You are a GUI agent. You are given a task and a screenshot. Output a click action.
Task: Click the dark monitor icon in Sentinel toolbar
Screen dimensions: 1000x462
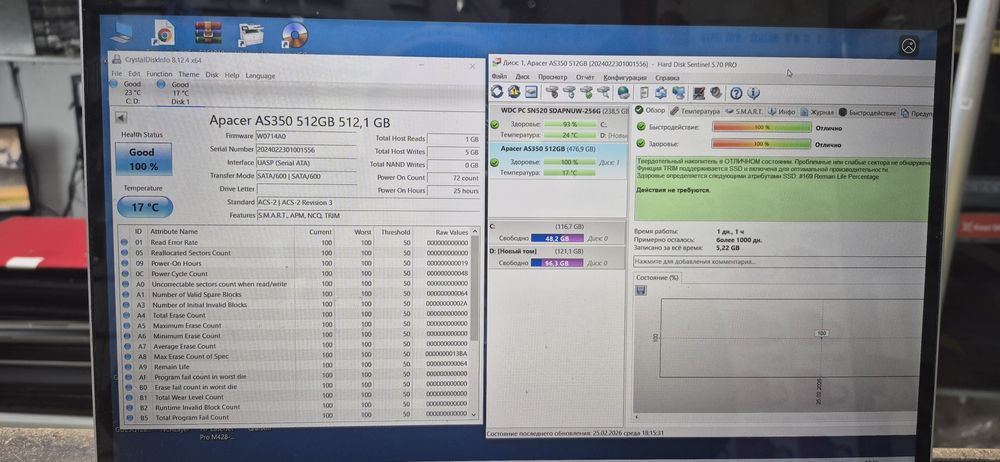(698, 94)
